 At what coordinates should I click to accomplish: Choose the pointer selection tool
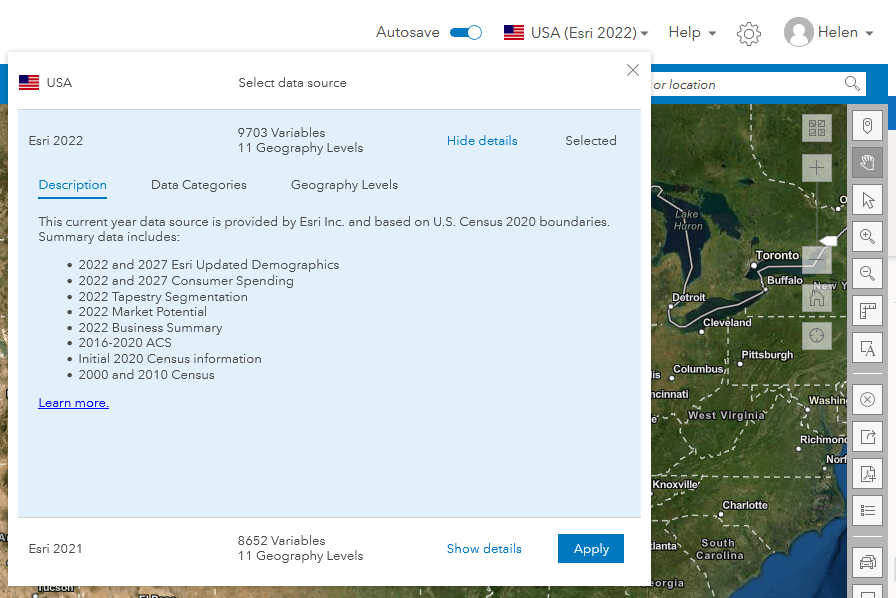868,199
